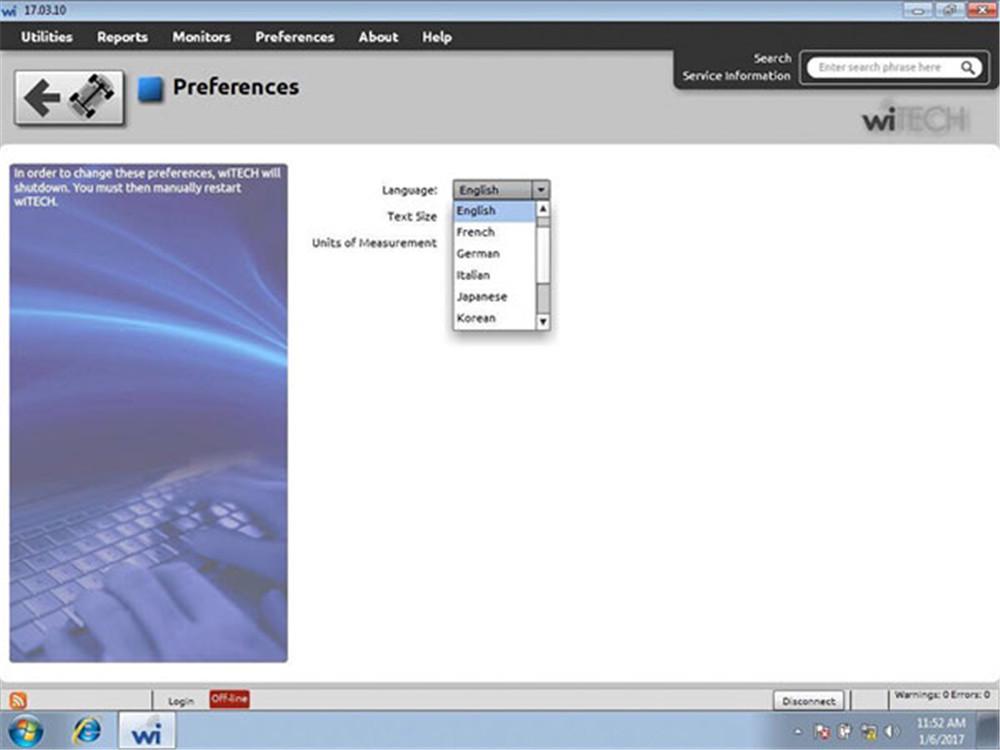Select French from the language list
Image resolution: width=1000 pixels, height=750 pixels.
pos(476,232)
